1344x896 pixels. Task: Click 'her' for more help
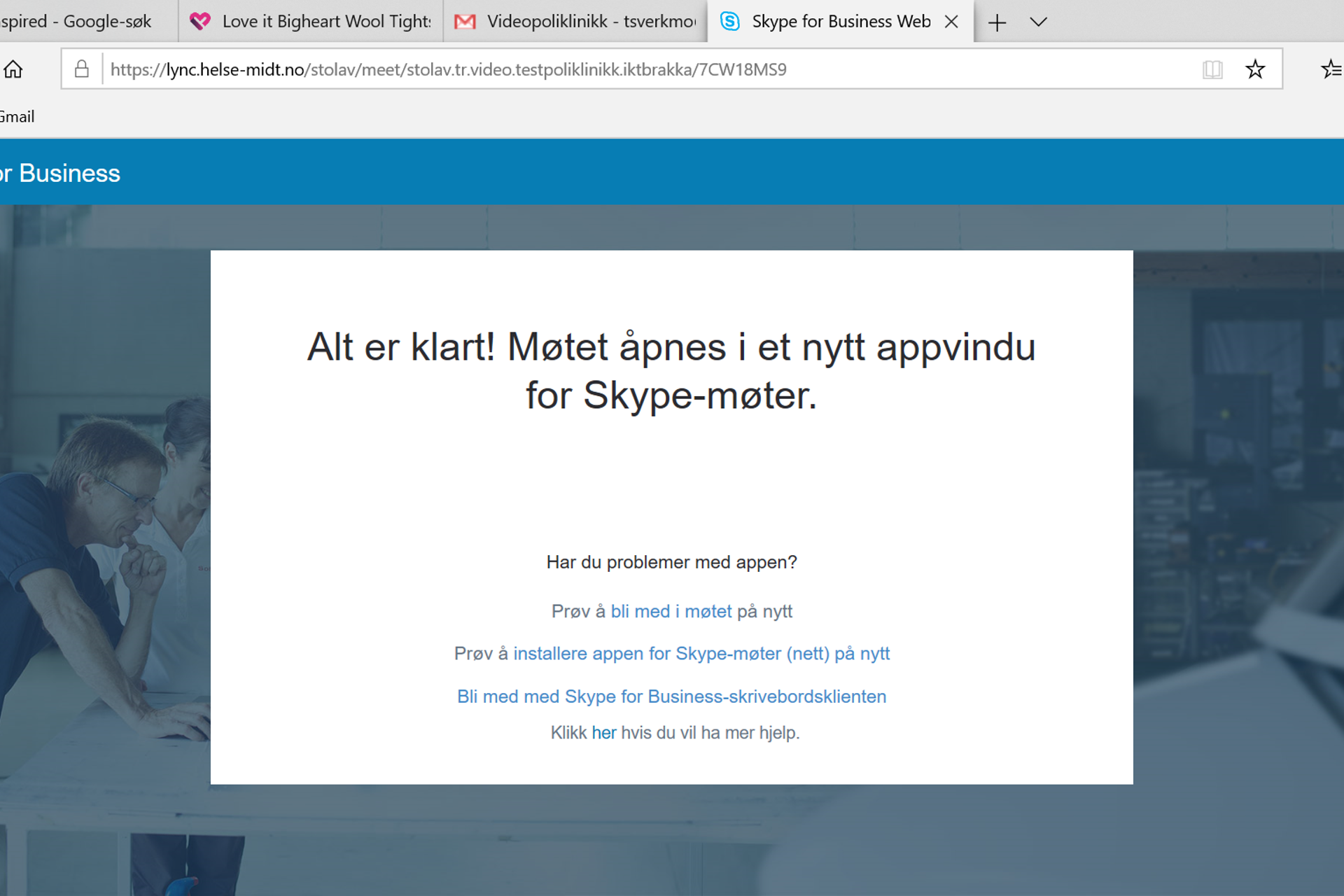pyautogui.click(x=603, y=732)
